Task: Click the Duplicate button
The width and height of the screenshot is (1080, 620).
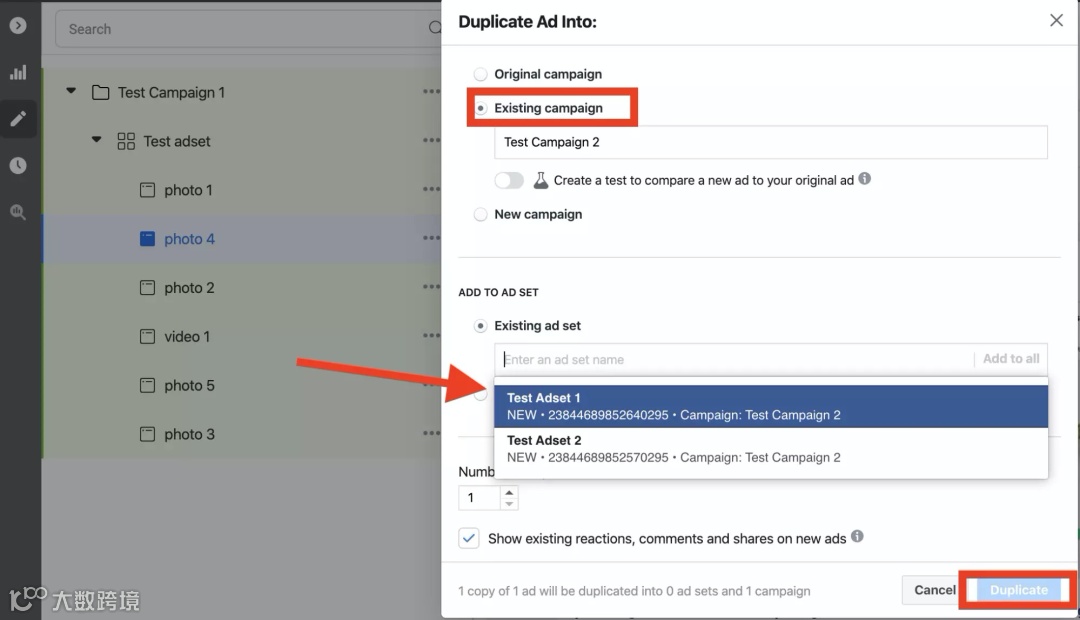Action: click(x=1019, y=590)
